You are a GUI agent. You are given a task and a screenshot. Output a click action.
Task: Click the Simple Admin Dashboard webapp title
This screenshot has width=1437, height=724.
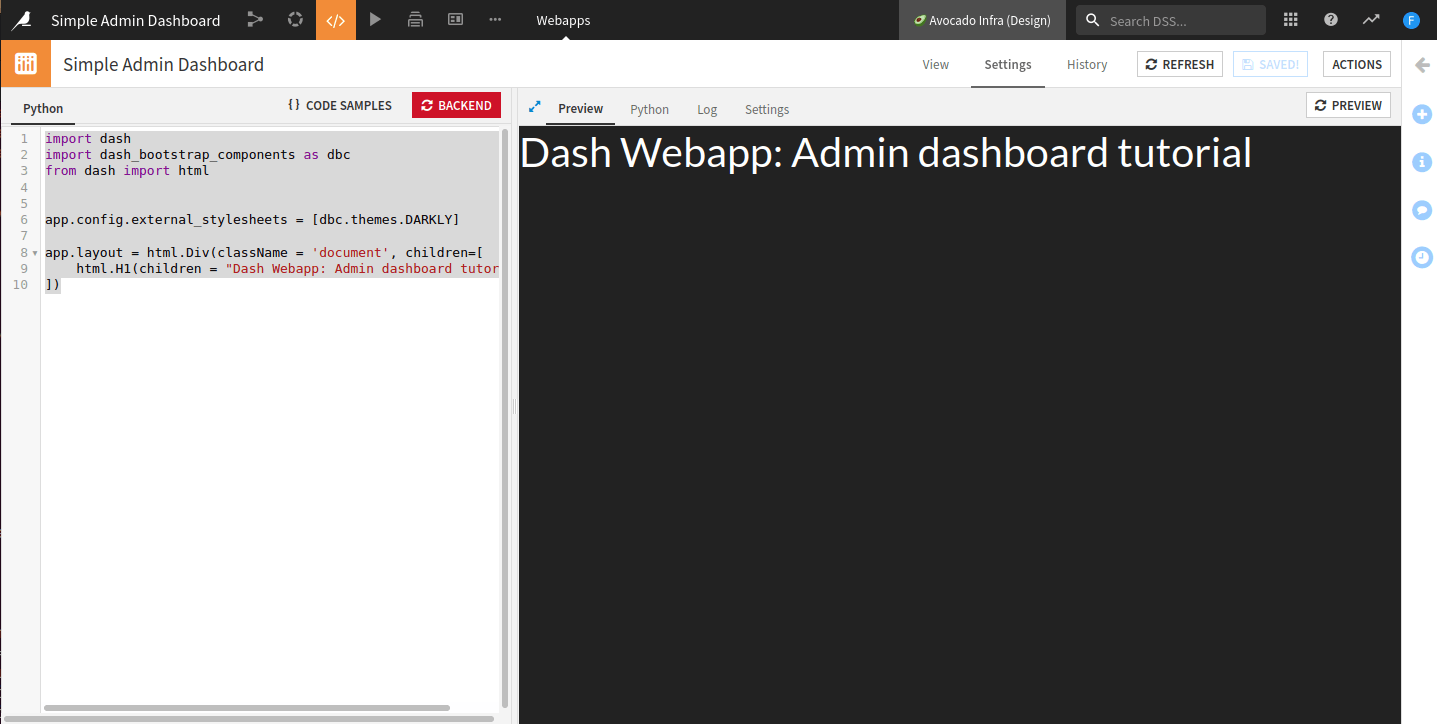click(163, 64)
